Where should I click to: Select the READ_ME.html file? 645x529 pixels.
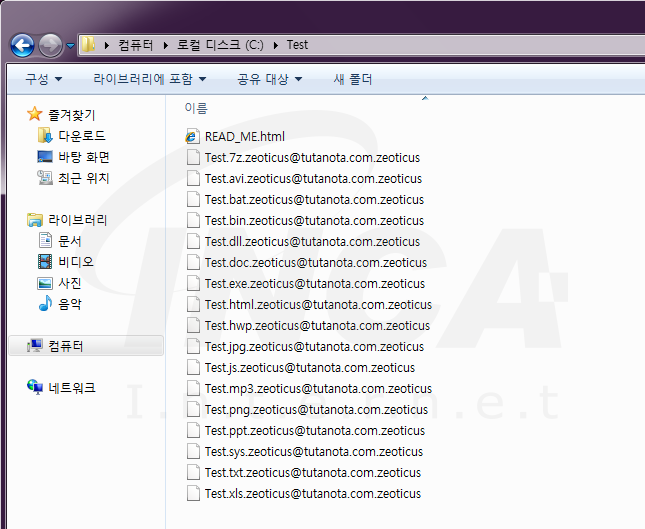[245, 136]
